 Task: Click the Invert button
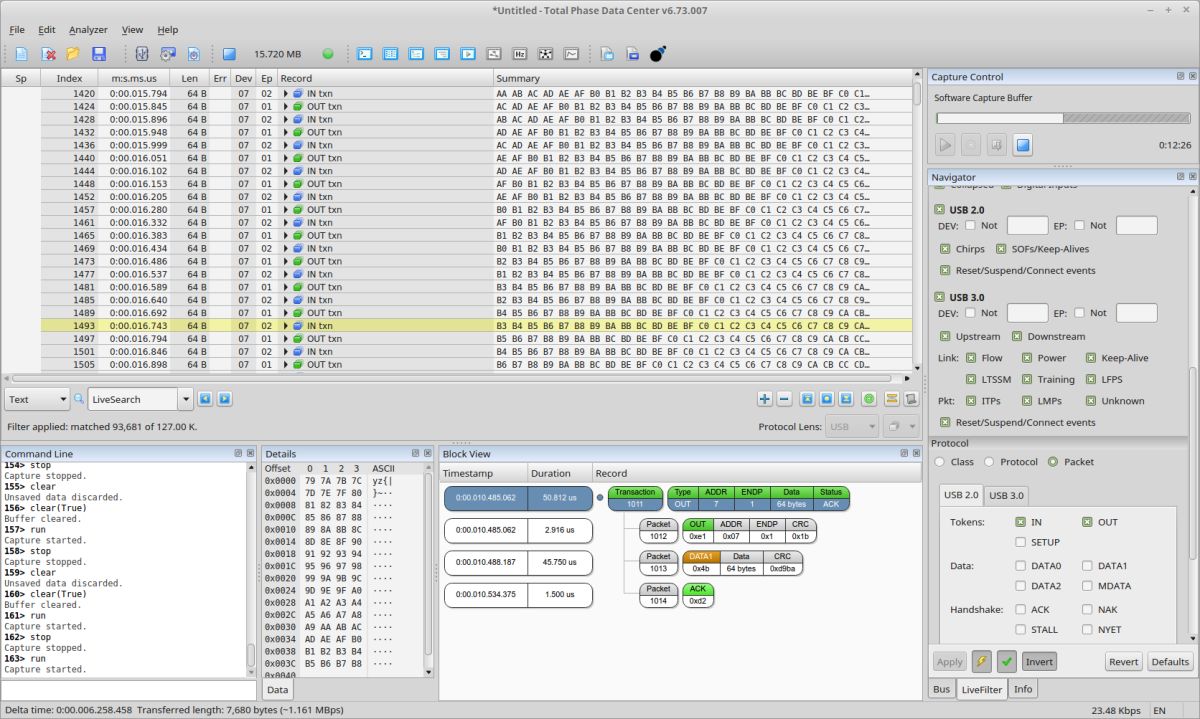(1039, 661)
